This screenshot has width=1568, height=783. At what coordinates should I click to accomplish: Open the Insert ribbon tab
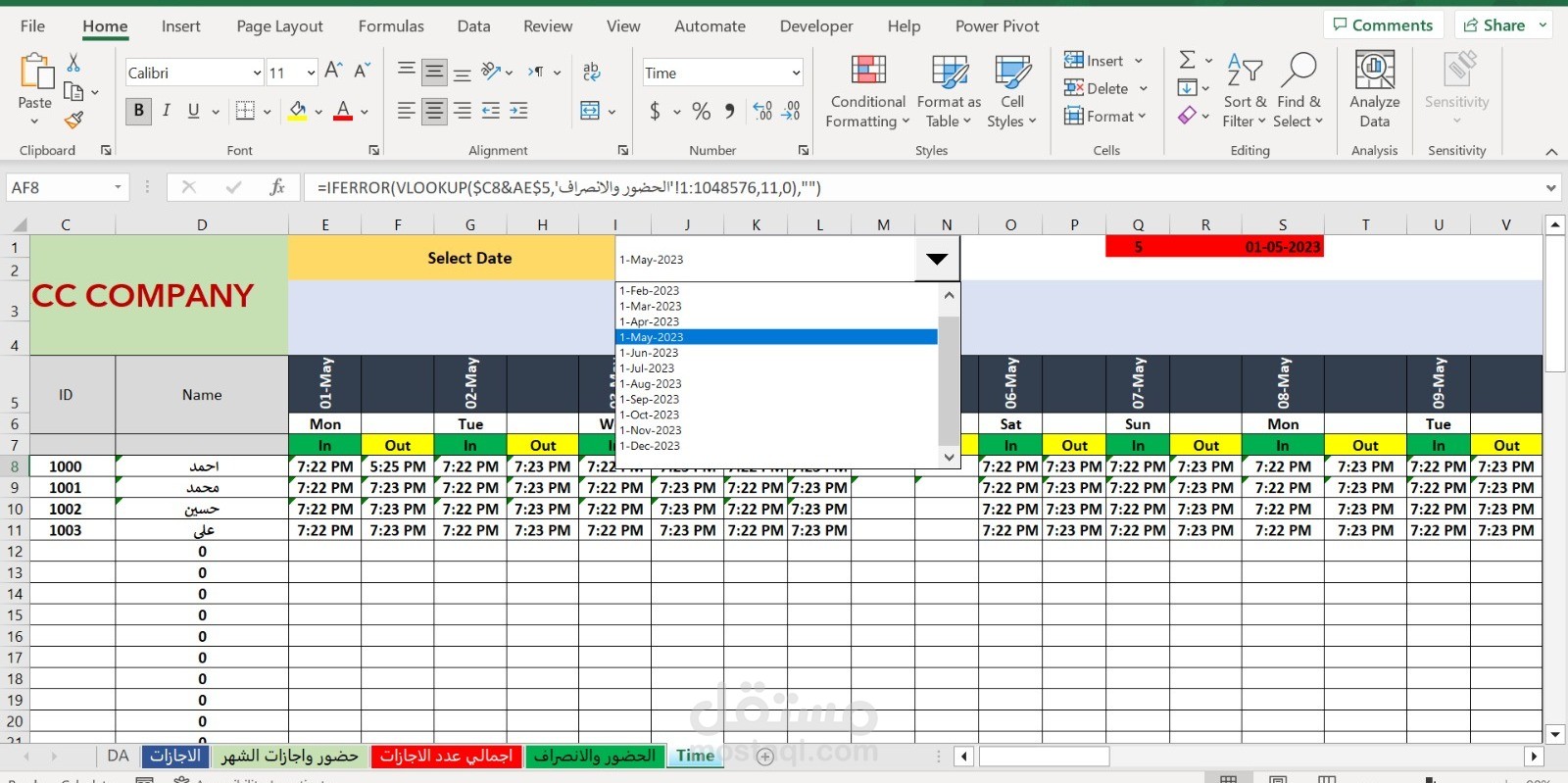click(x=180, y=26)
